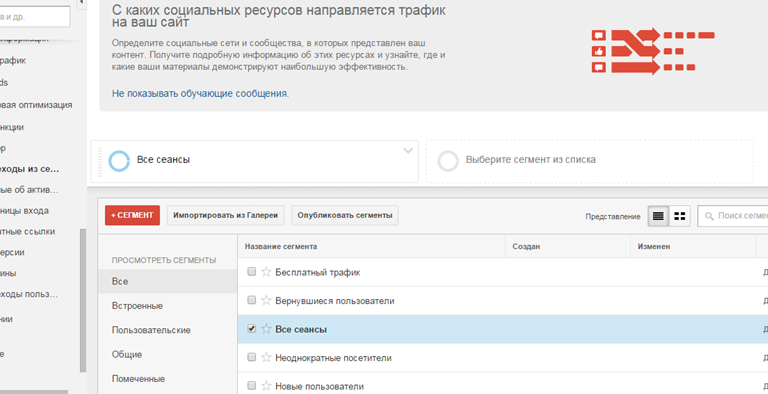The width and height of the screenshot is (768, 394).
Task: Grab the drag handle of Все сеансы segment
Action: [x=100, y=162]
